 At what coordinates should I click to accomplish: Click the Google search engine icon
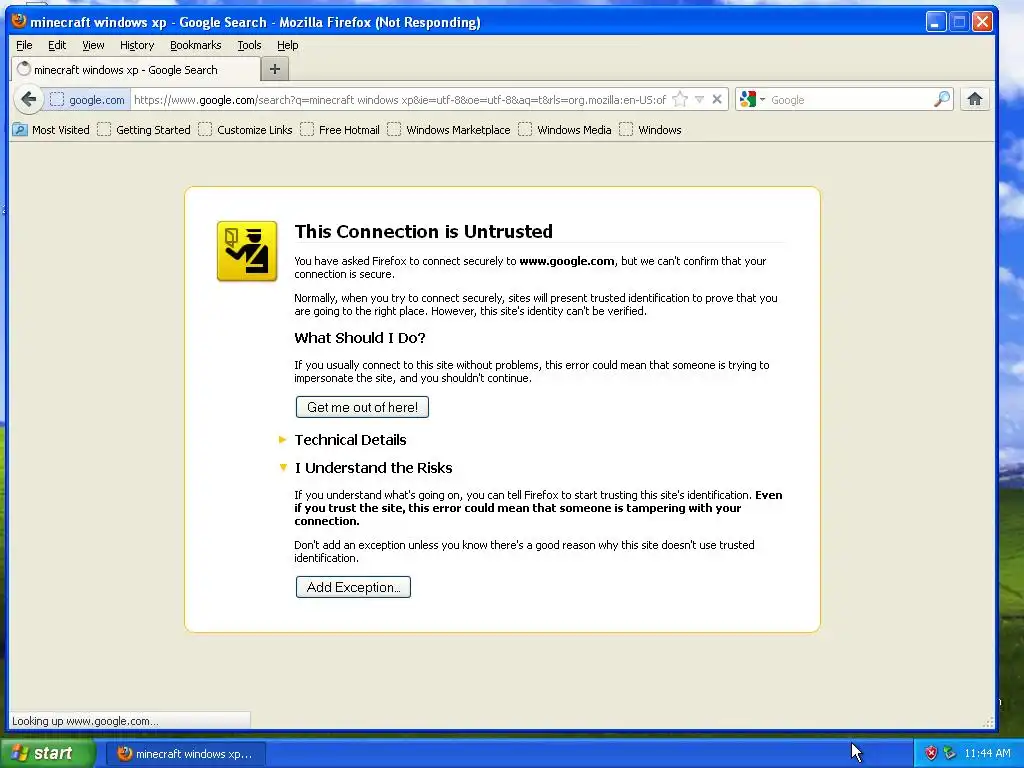pyautogui.click(x=748, y=99)
